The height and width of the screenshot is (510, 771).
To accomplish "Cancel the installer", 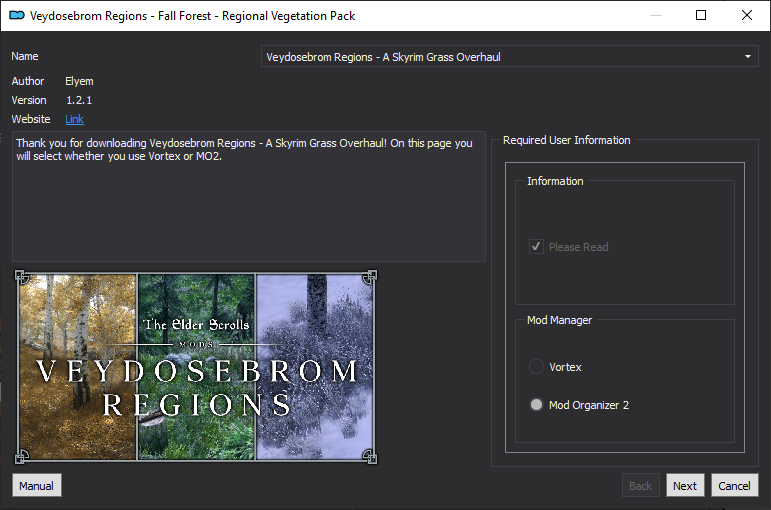I will pyautogui.click(x=734, y=485).
